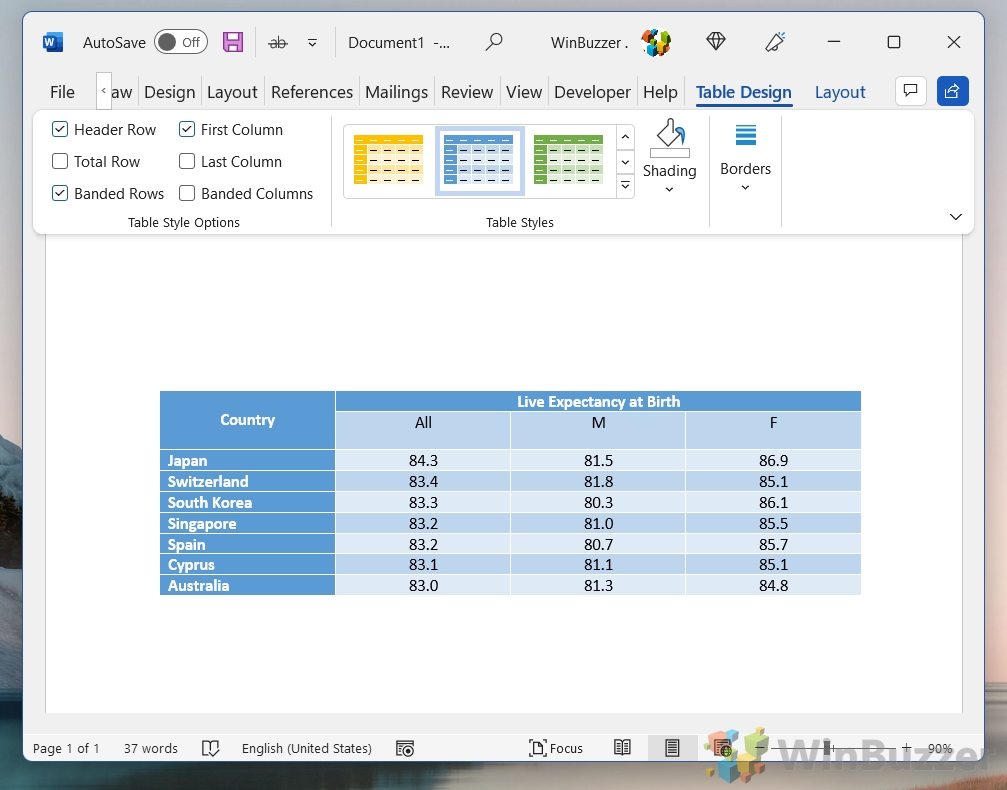Viewport: 1007px width, 790px height.
Task: Enable the Total Row checkbox
Action: tap(60, 161)
